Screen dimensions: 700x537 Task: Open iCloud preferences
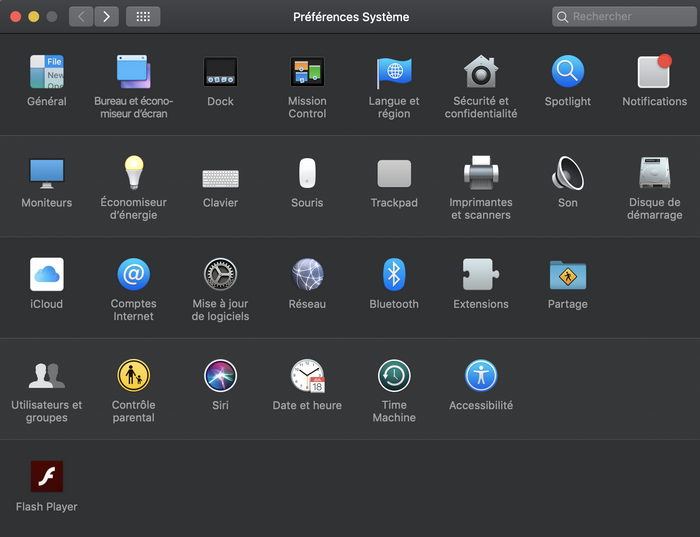click(x=47, y=274)
